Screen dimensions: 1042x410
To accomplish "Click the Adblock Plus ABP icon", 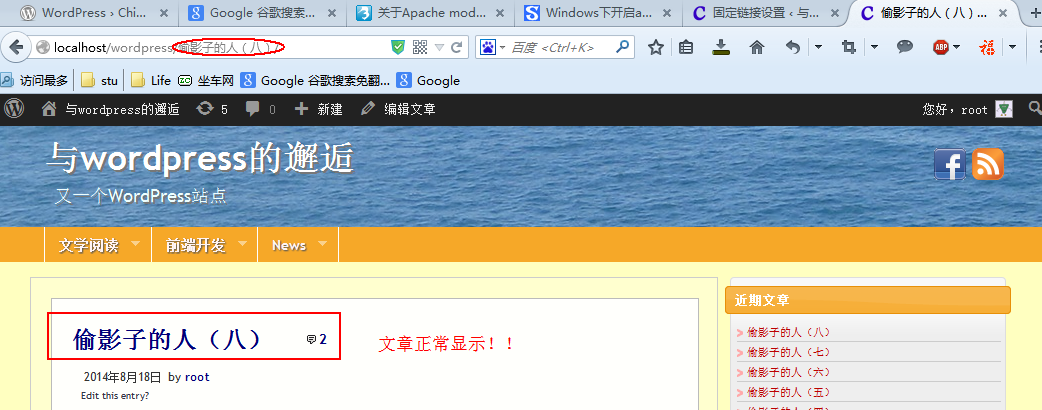I will pyautogui.click(x=940, y=47).
